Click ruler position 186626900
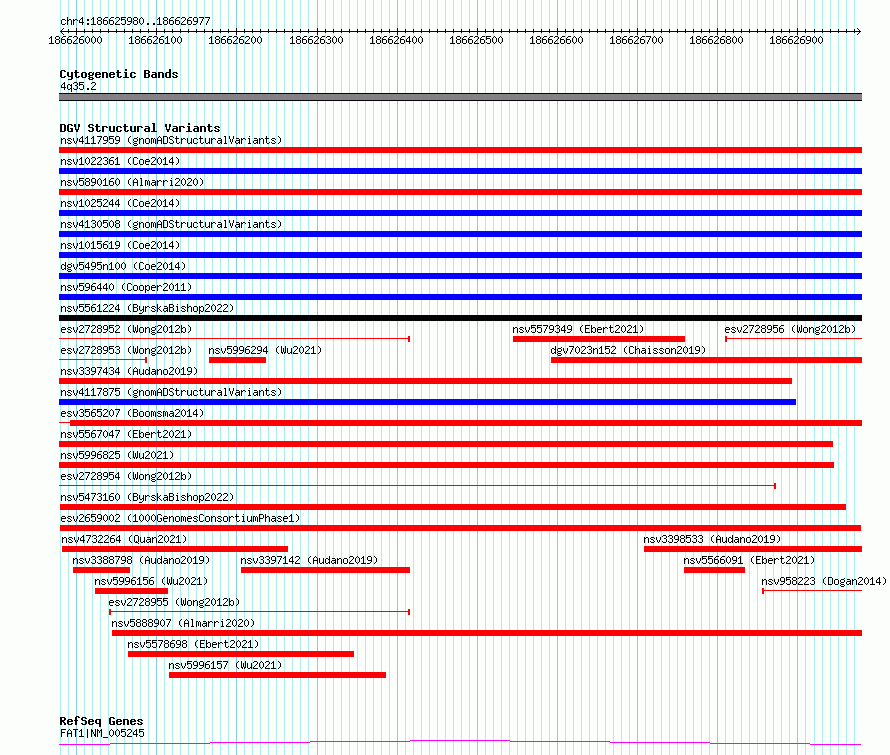 tap(796, 40)
